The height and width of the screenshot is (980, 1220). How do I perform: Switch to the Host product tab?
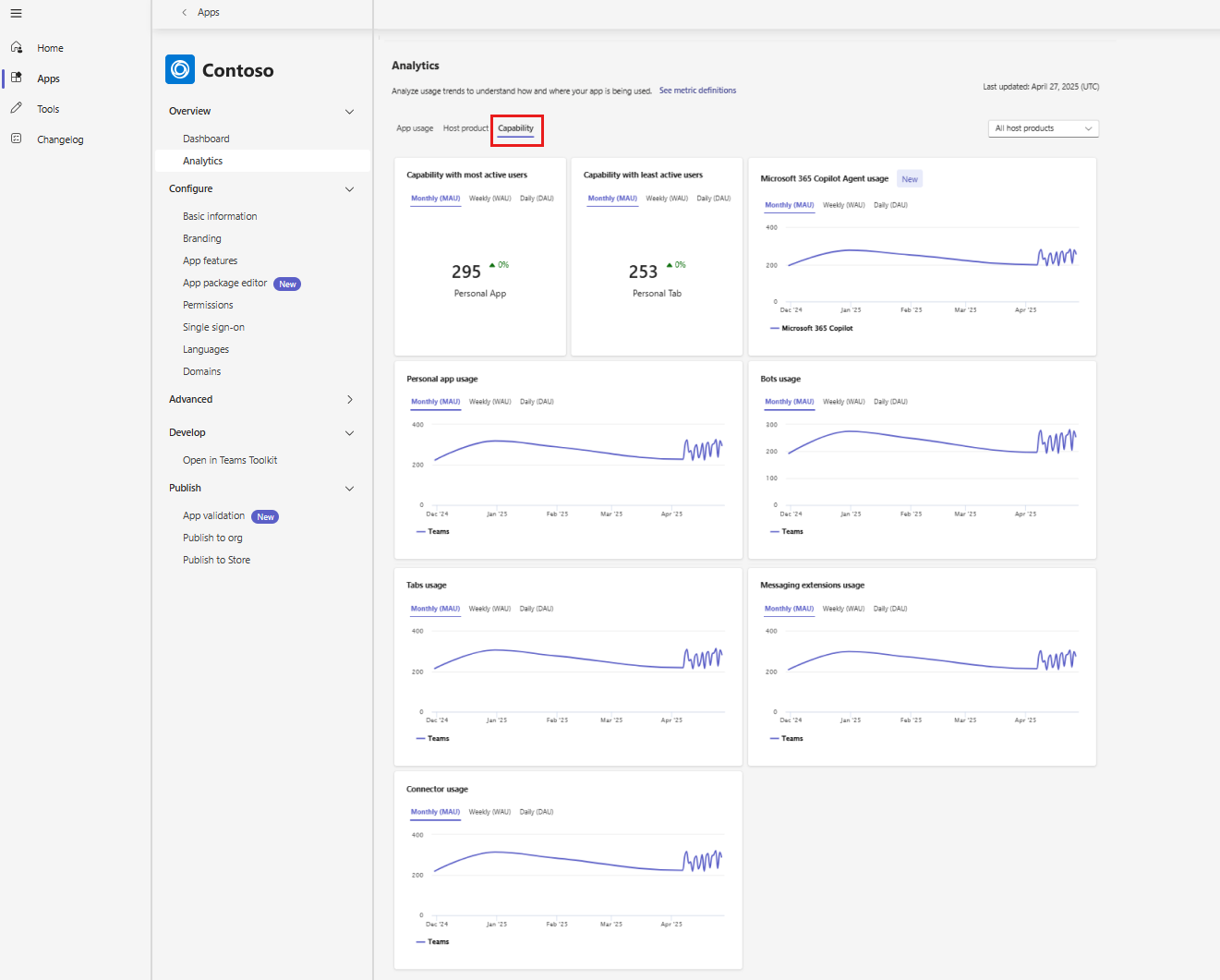point(465,128)
